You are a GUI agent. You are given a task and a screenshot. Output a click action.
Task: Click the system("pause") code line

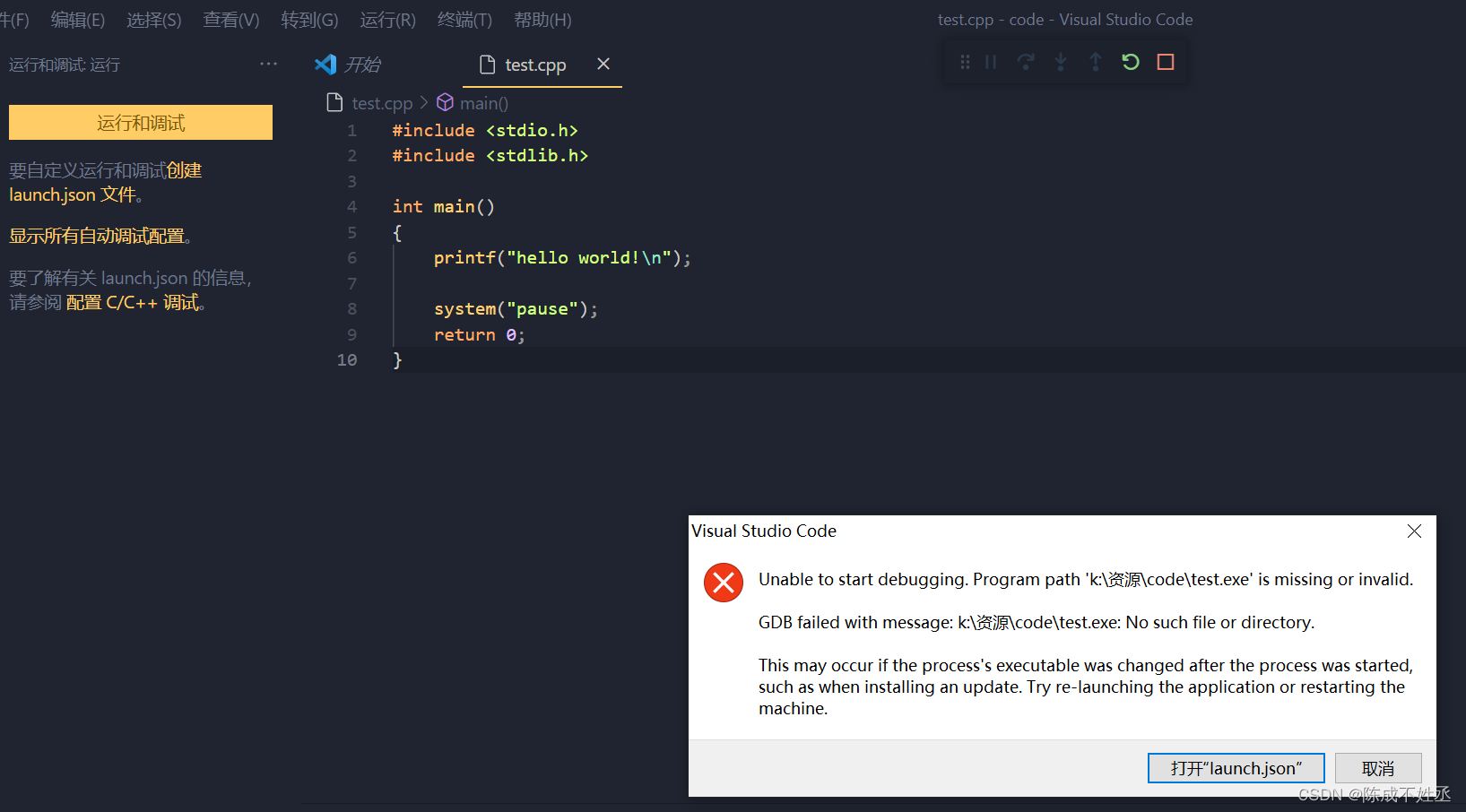(x=516, y=309)
